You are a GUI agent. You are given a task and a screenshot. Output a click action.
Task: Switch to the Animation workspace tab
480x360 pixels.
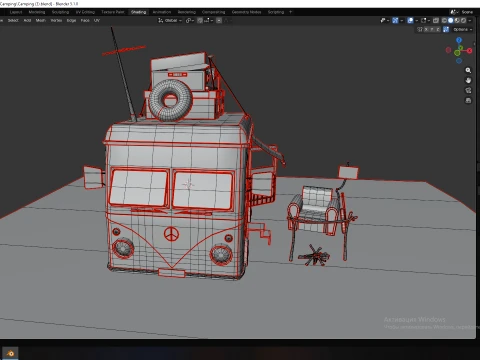click(162, 12)
